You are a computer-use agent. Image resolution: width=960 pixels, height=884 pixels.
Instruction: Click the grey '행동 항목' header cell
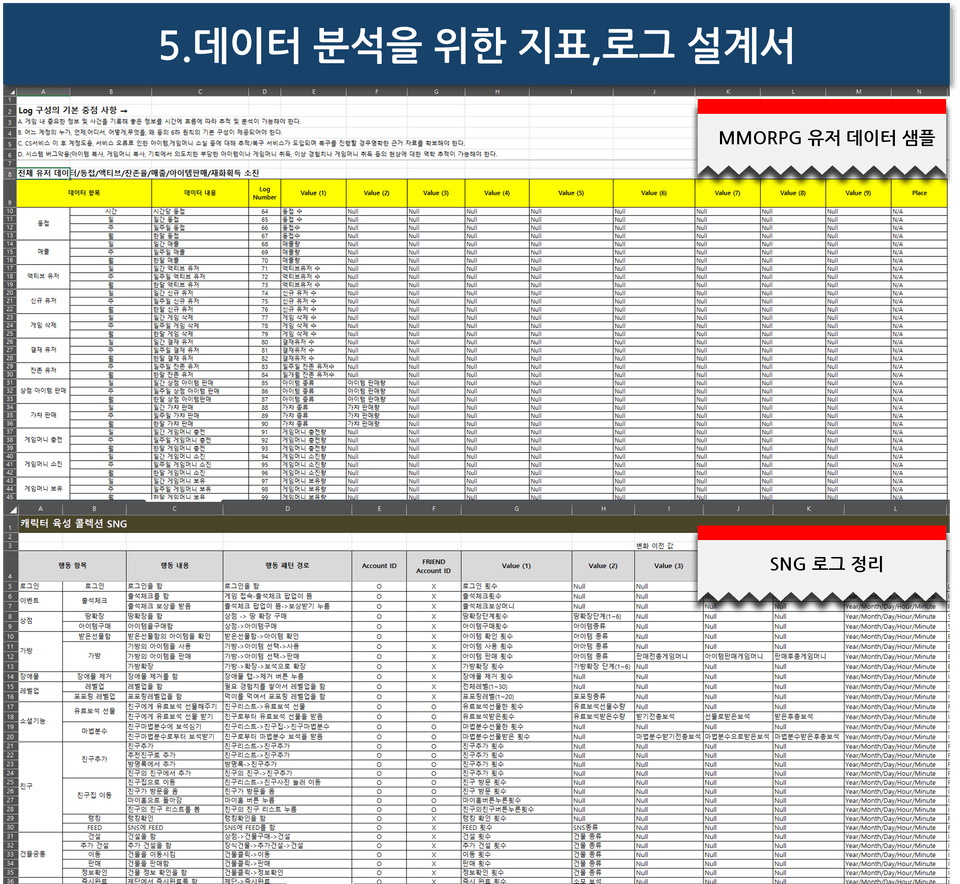coord(72,566)
